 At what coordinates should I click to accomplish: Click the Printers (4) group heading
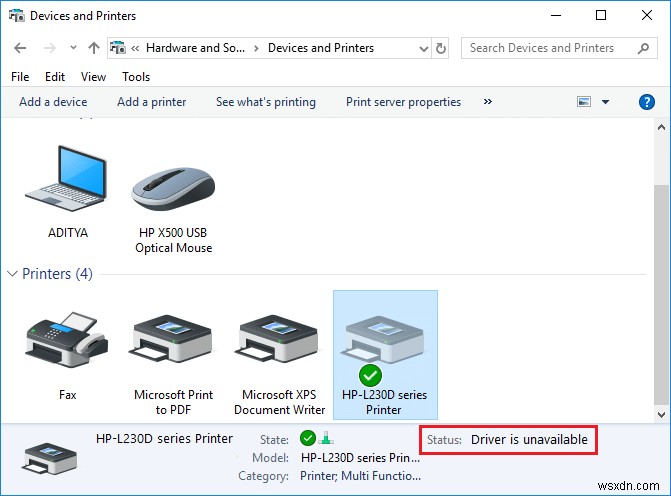tap(57, 273)
